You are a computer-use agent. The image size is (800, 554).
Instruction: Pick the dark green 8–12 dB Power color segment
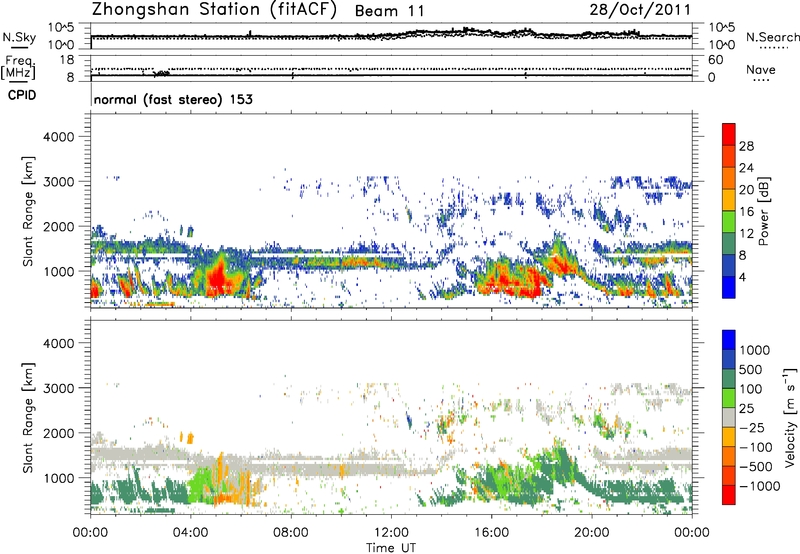pyautogui.click(x=729, y=243)
